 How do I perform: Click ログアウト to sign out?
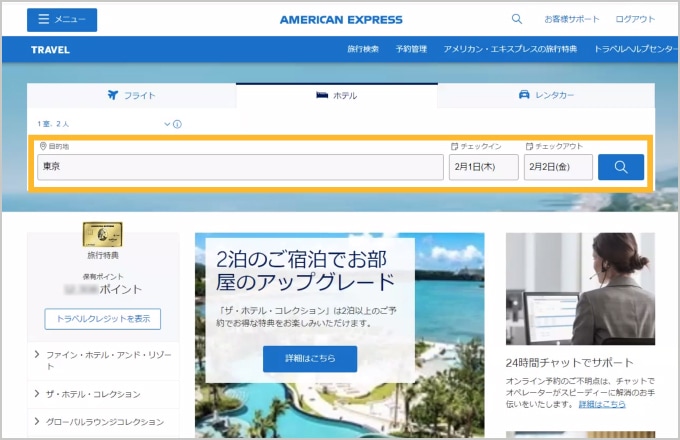pyautogui.click(x=635, y=19)
